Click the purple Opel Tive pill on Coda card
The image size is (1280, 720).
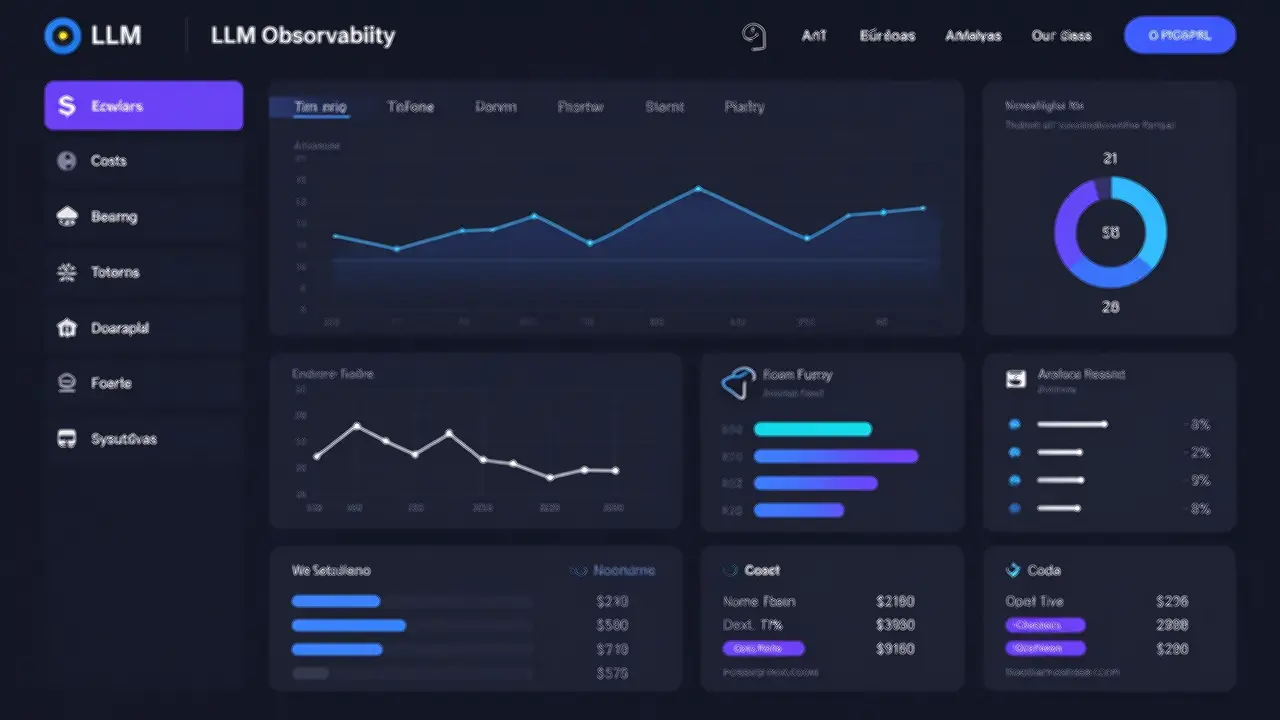pos(1044,624)
